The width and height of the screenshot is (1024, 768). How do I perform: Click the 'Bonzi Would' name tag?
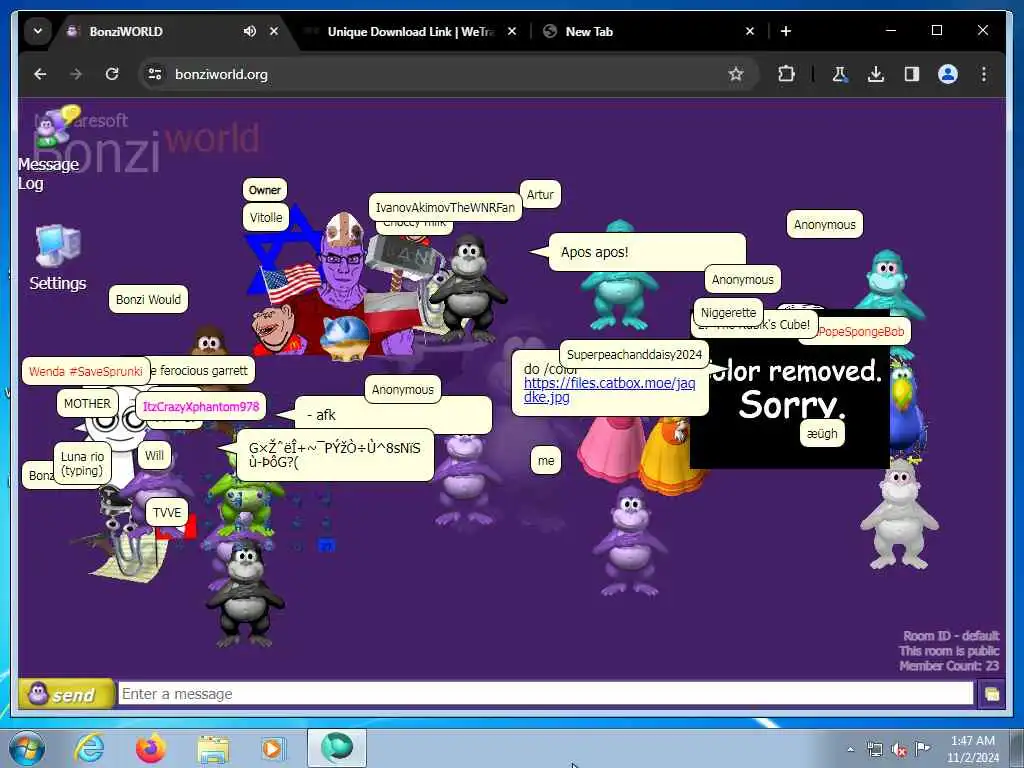pyautogui.click(x=148, y=300)
